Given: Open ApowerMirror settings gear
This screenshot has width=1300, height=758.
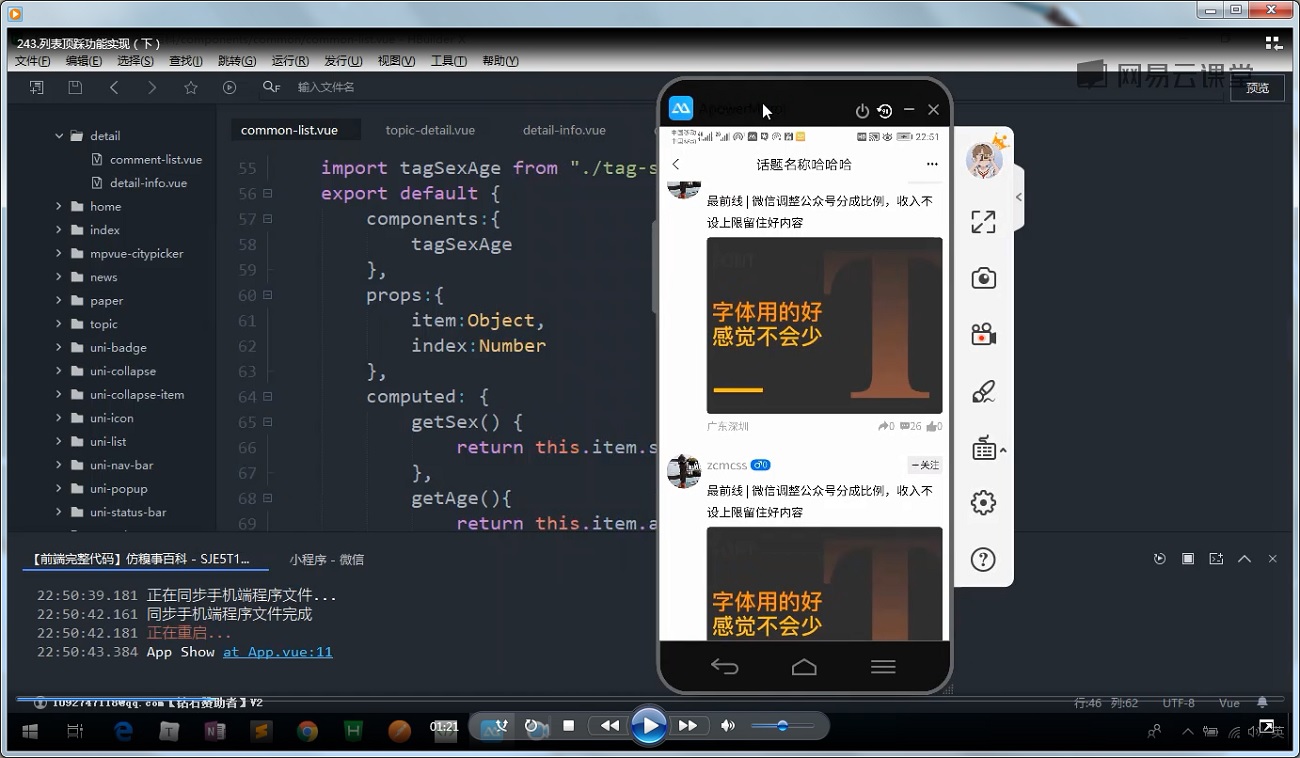Looking at the screenshot, I should [x=984, y=503].
